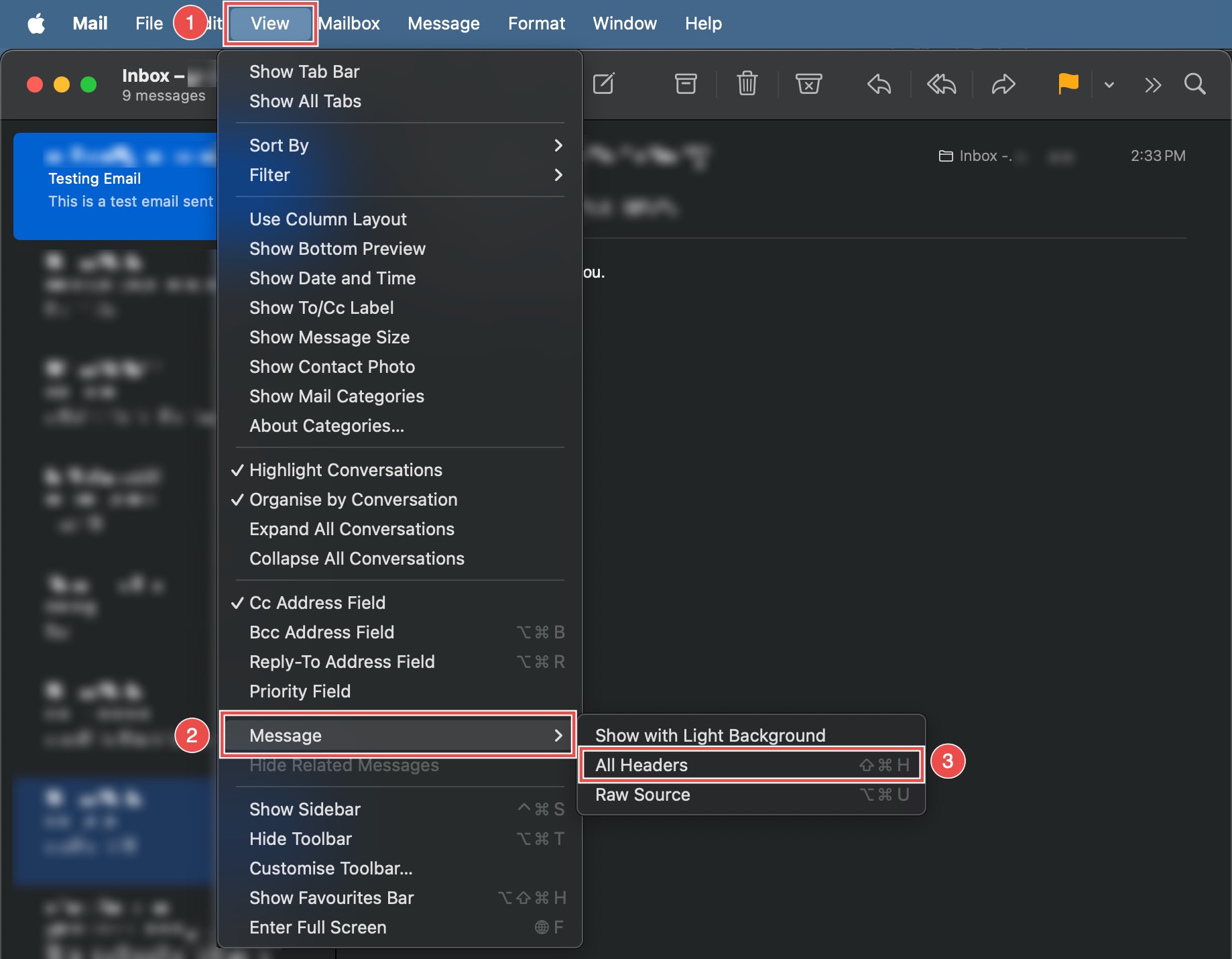This screenshot has height=959, width=1232.
Task: Move message to junk using toolbar icon
Action: (808, 84)
